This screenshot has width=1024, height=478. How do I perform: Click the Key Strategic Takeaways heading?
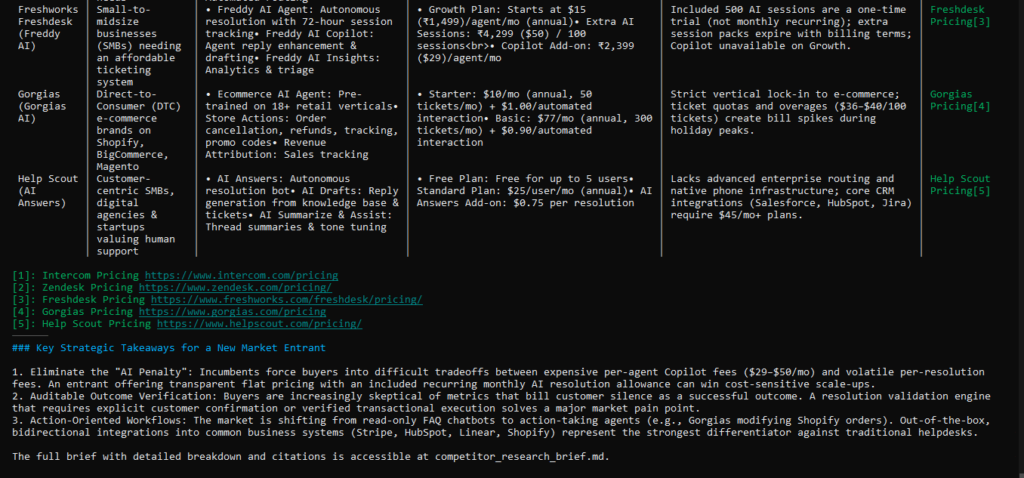168,348
